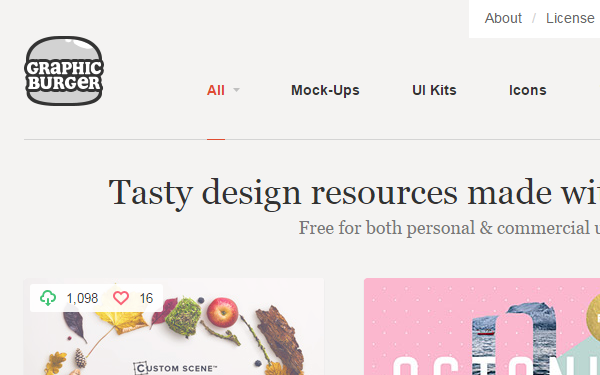Open the License page link
Screen dimensions: 600x375
coord(570,18)
